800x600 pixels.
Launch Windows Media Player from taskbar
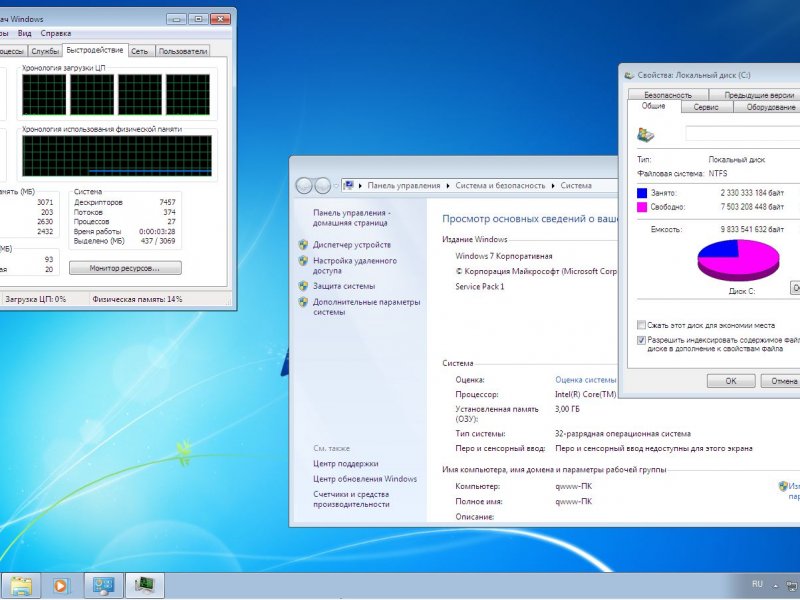click(61, 586)
